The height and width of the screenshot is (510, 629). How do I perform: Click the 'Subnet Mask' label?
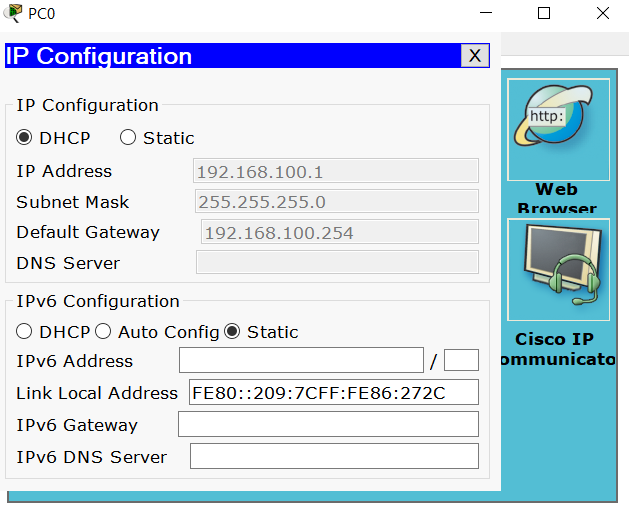coord(73,202)
